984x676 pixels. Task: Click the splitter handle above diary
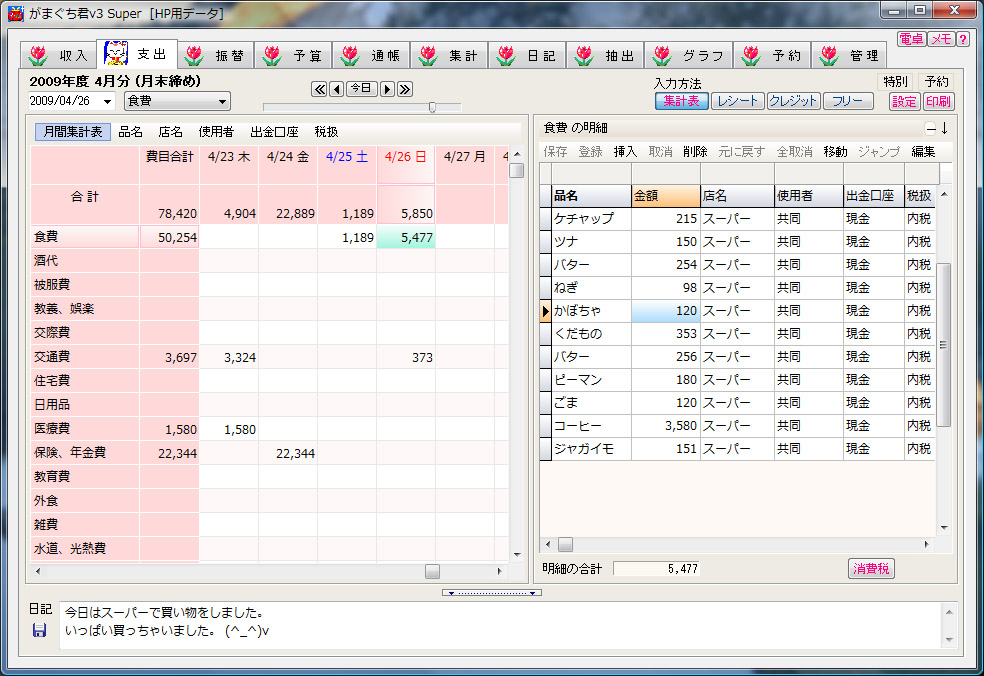pos(491,593)
